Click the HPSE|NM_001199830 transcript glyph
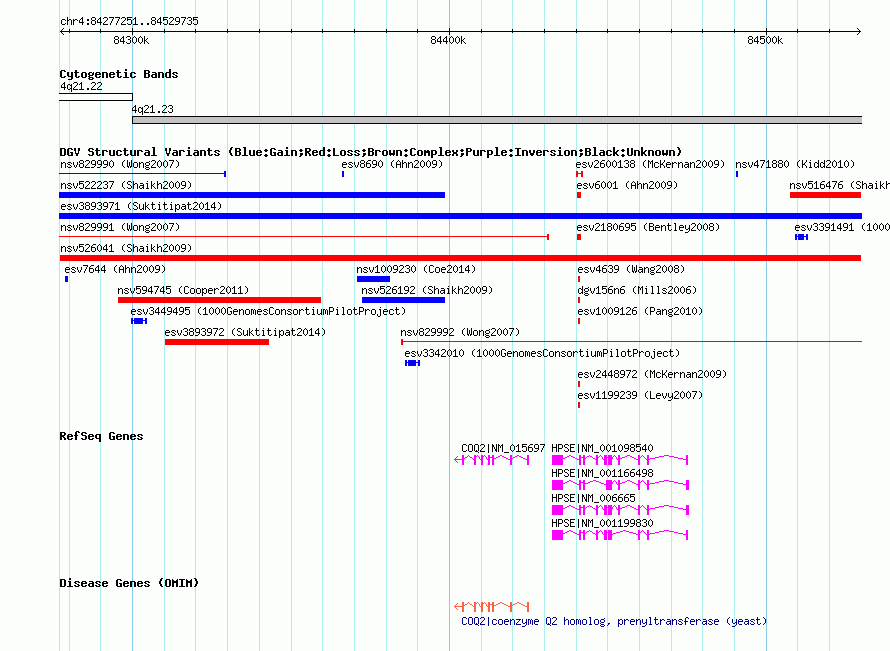This screenshot has width=890, height=651. click(620, 535)
